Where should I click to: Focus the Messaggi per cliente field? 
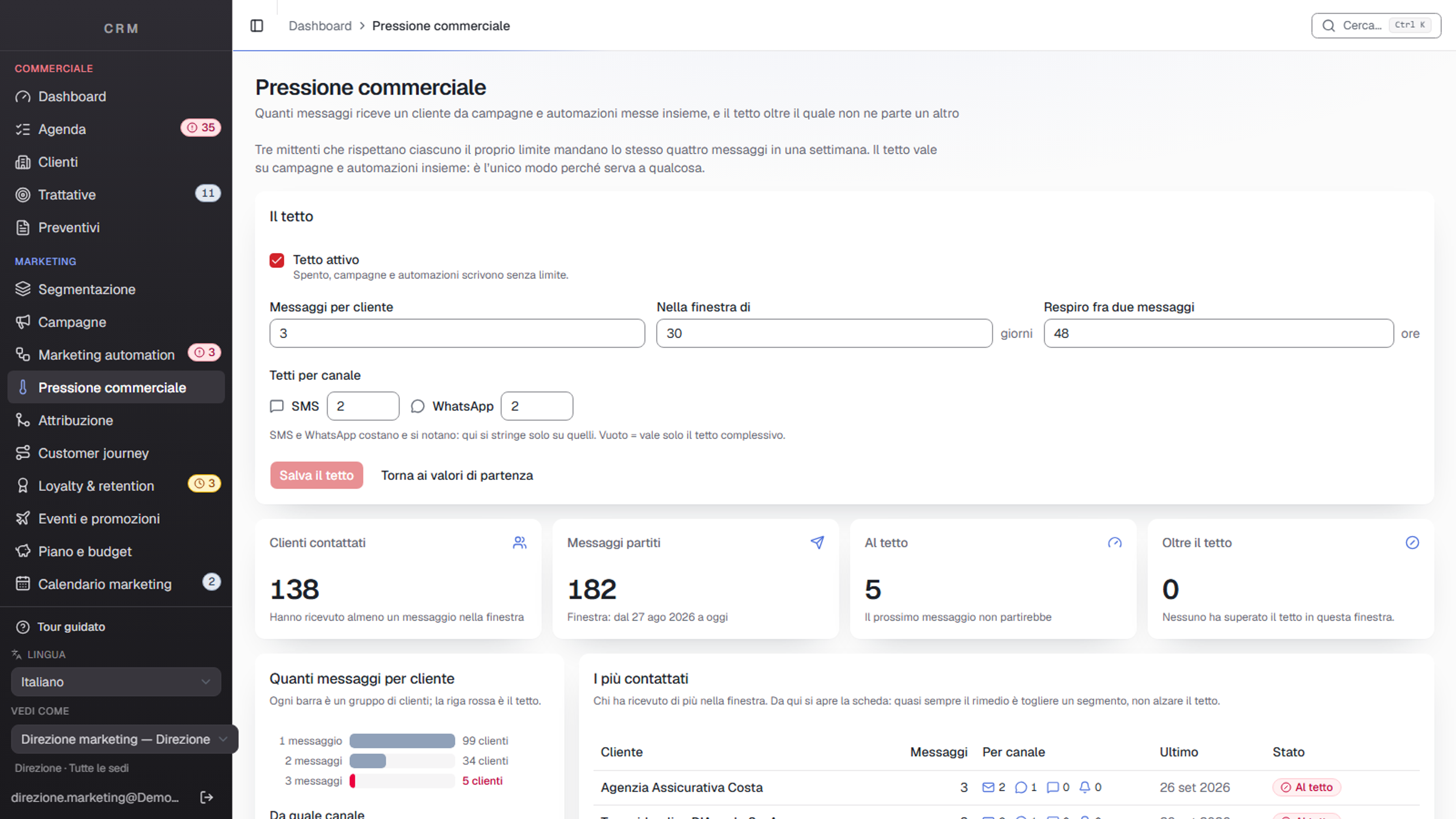click(457, 334)
